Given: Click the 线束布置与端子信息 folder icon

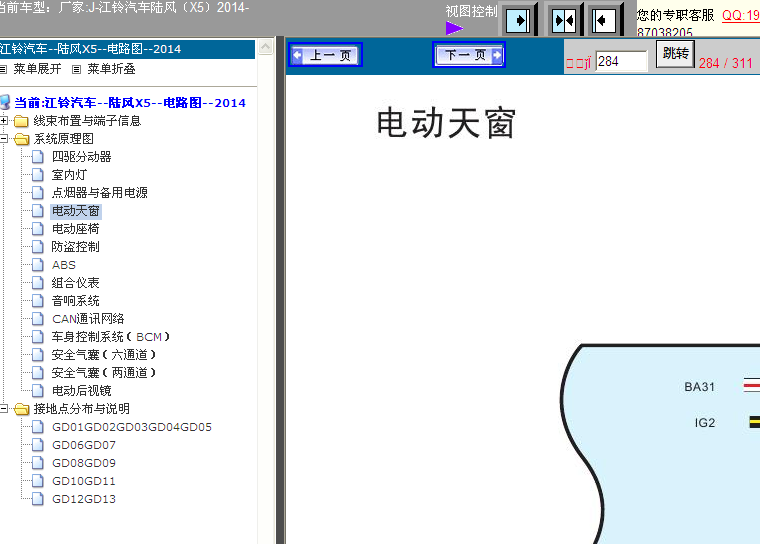Looking at the screenshot, I should click(x=21, y=121).
